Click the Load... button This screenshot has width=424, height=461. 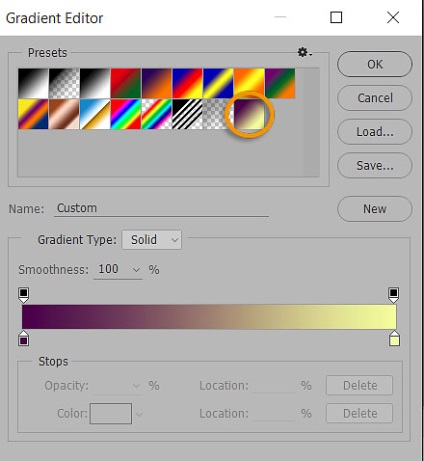coord(375,132)
